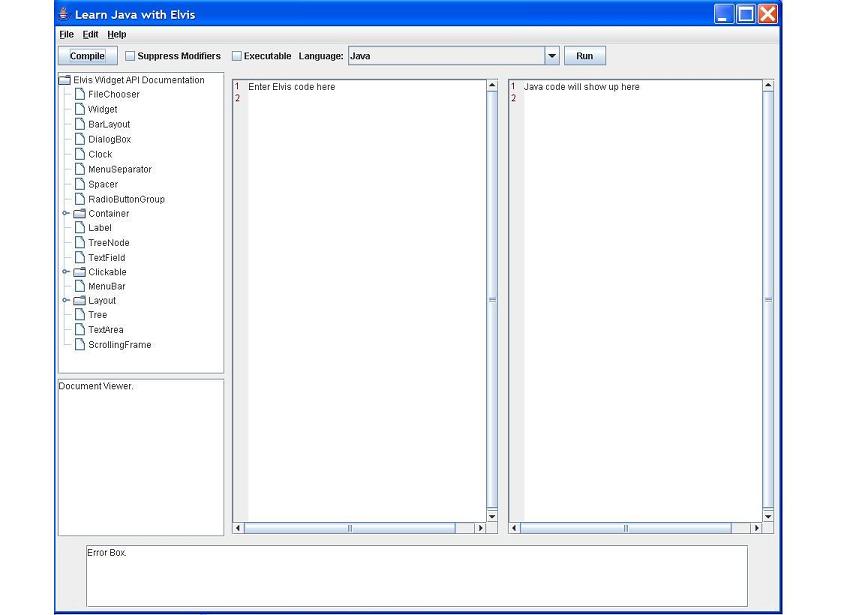Run the Elvis program

pyautogui.click(x=584, y=56)
